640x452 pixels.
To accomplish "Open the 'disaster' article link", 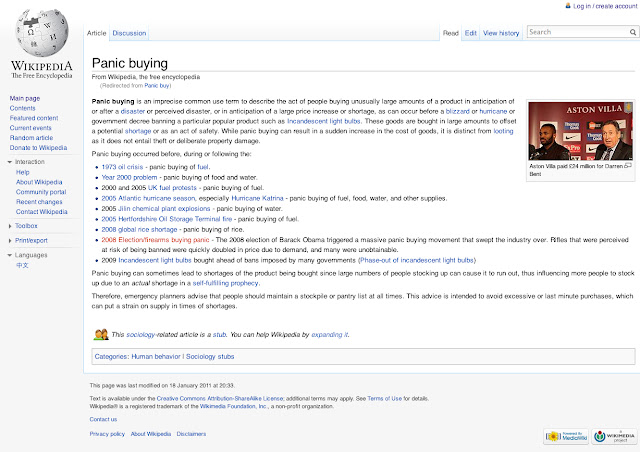I will pyautogui.click(x=133, y=111).
